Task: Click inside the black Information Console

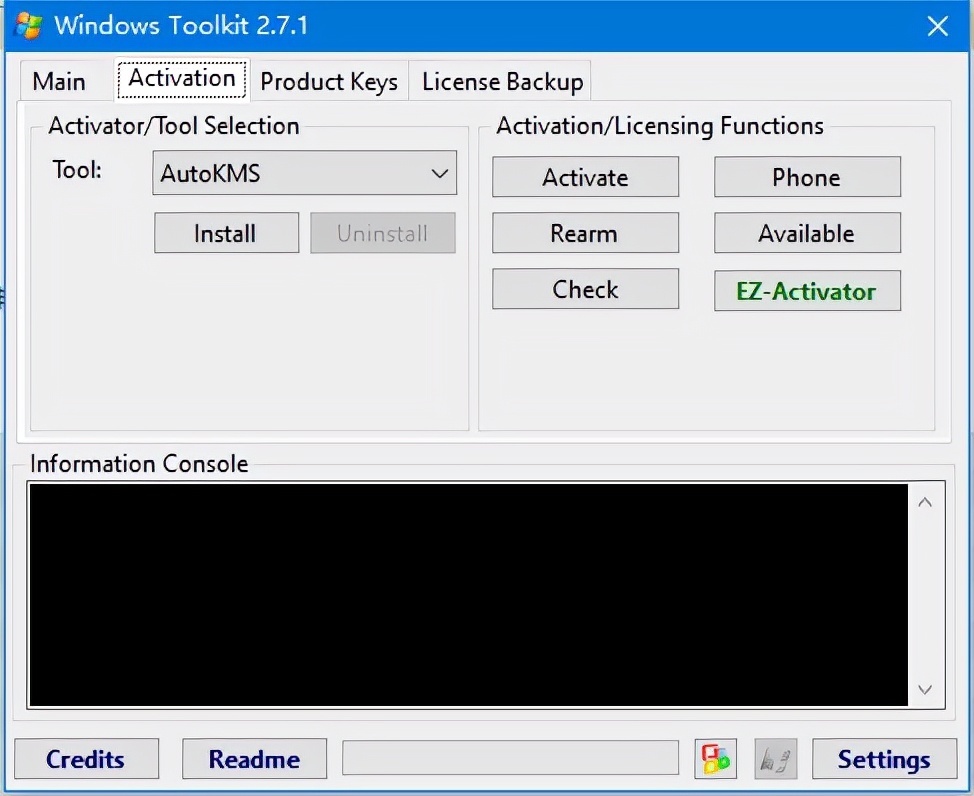Action: [x=468, y=595]
